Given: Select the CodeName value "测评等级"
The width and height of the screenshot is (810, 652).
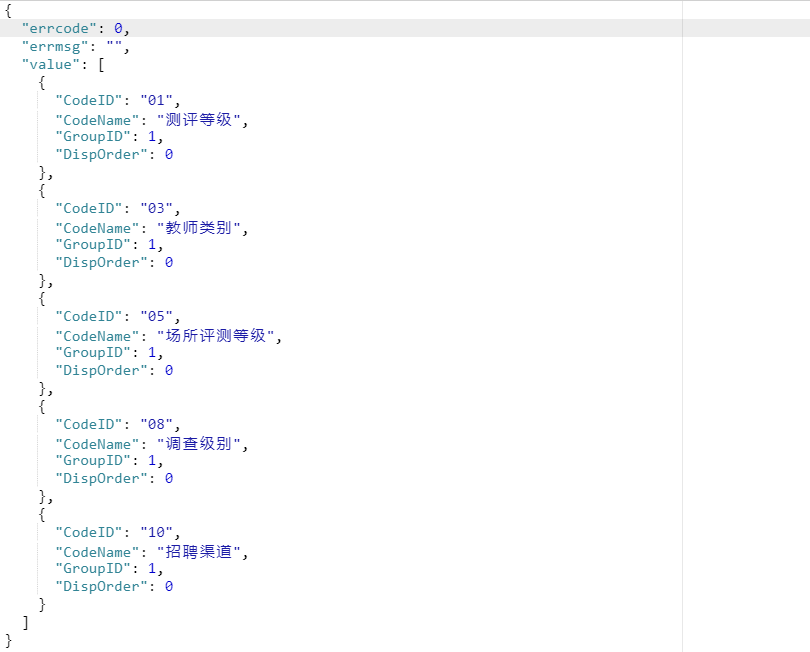Looking at the screenshot, I should (199, 120).
